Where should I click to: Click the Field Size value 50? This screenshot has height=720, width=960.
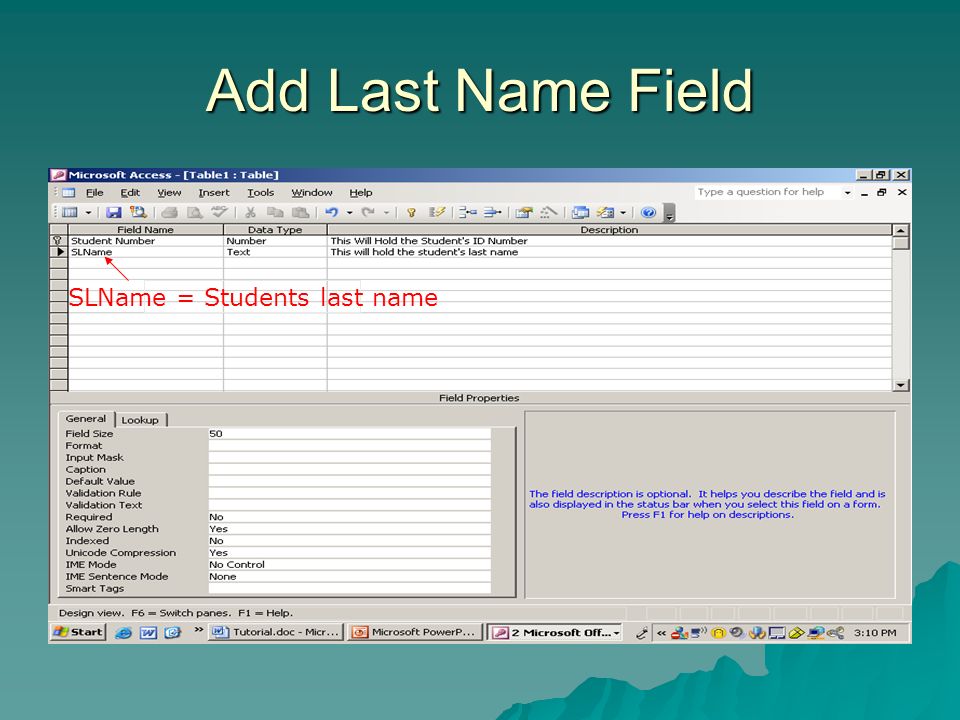tap(350, 433)
